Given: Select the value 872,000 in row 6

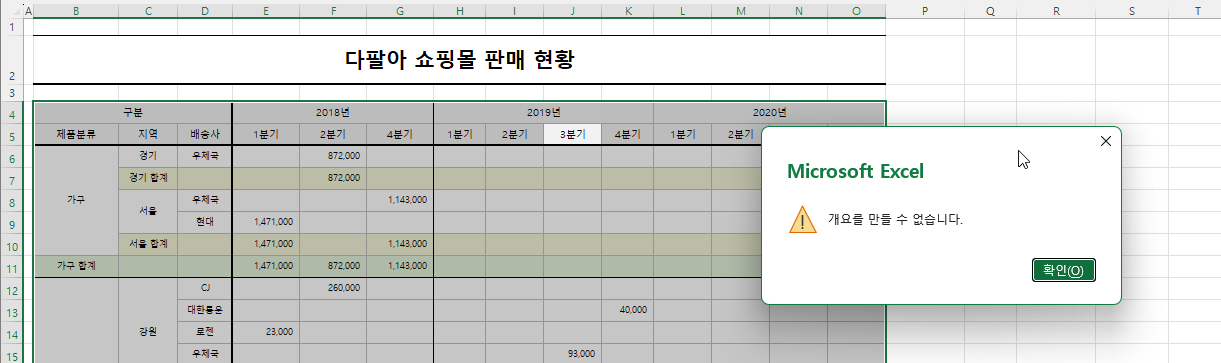Looking at the screenshot, I should 333,156.
